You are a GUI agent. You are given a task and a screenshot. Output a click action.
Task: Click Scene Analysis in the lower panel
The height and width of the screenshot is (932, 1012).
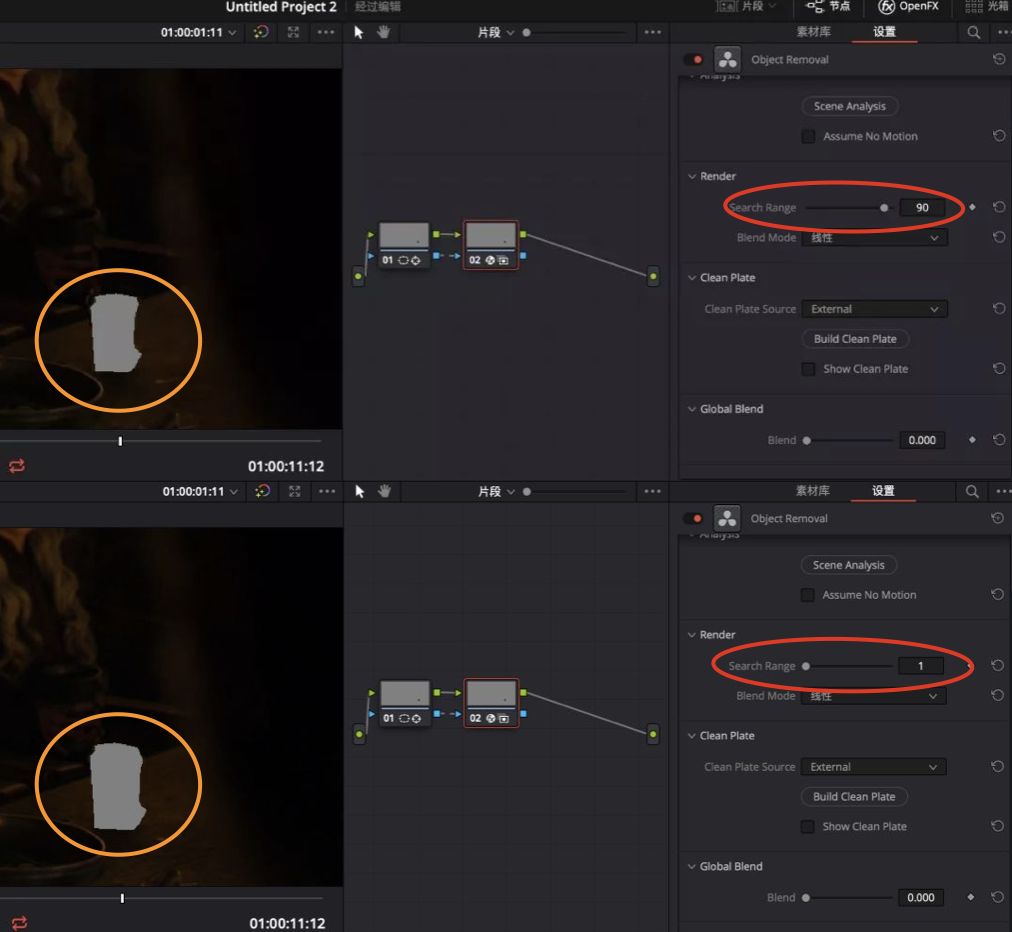coord(849,565)
